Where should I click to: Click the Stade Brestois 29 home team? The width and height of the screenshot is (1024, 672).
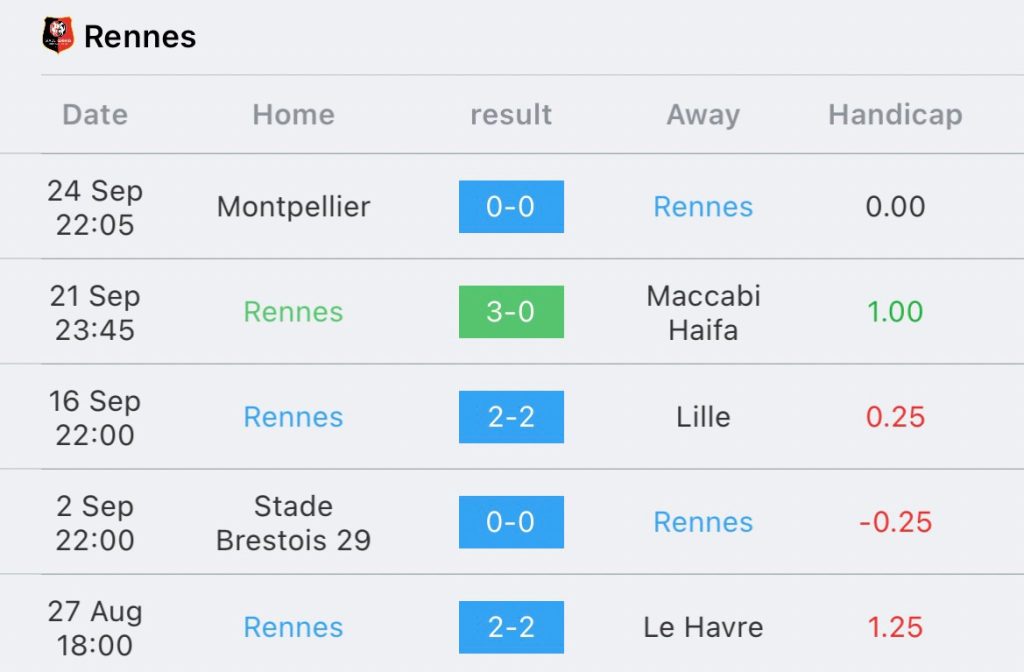[x=293, y=523]
